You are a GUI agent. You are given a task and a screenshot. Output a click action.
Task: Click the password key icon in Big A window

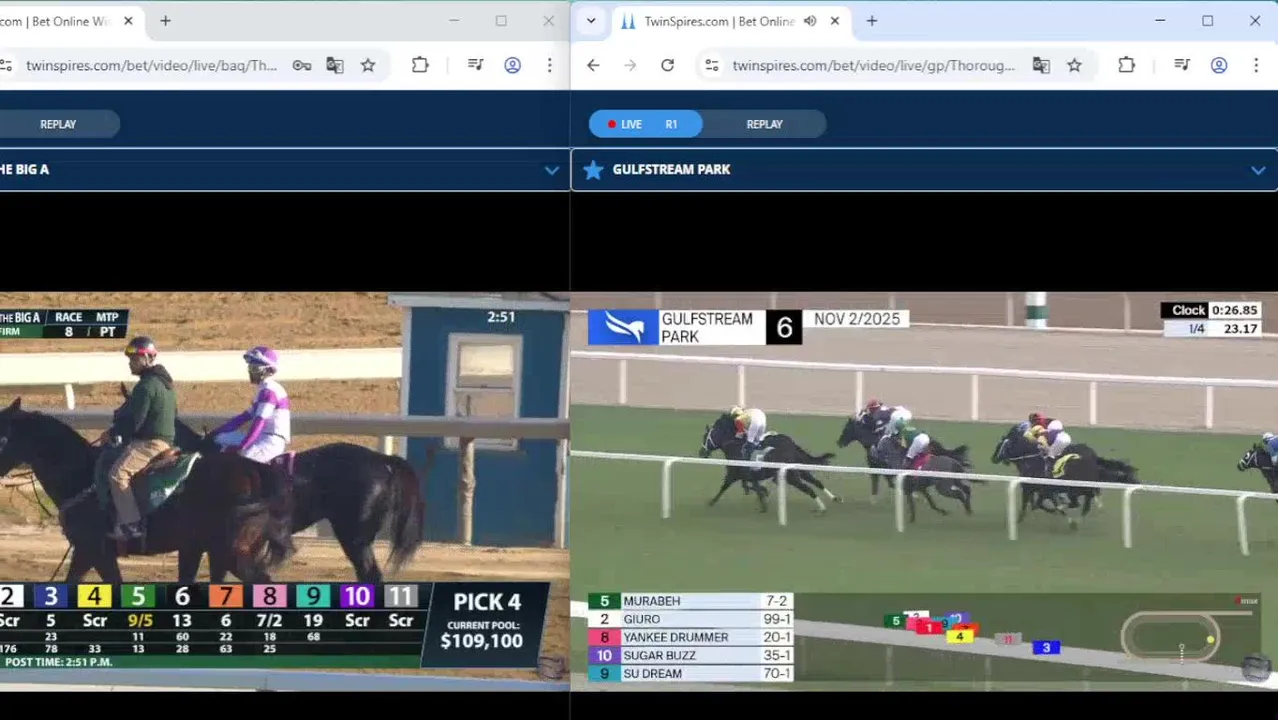(301, 65)
